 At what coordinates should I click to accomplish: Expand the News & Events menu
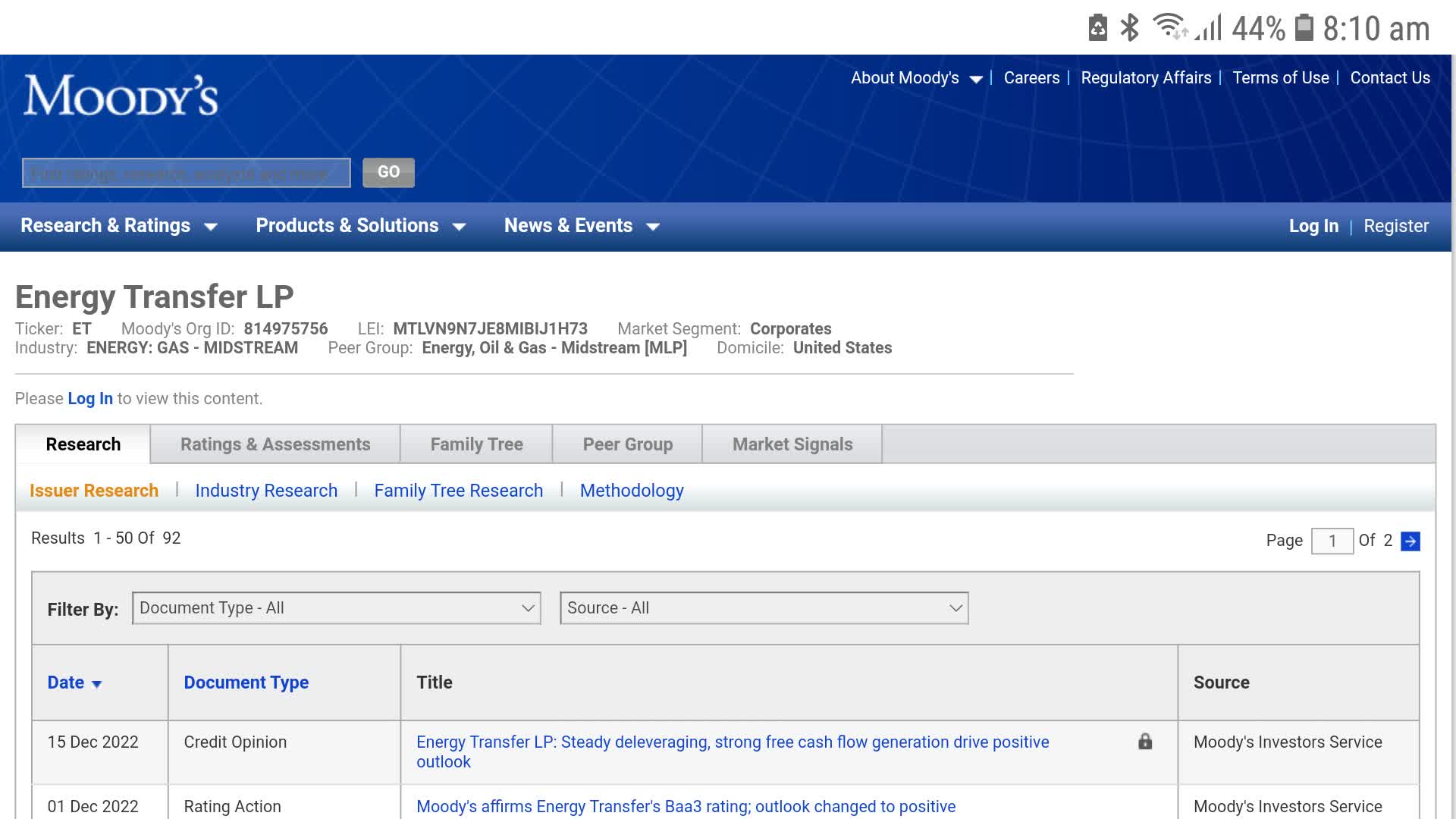581,226
